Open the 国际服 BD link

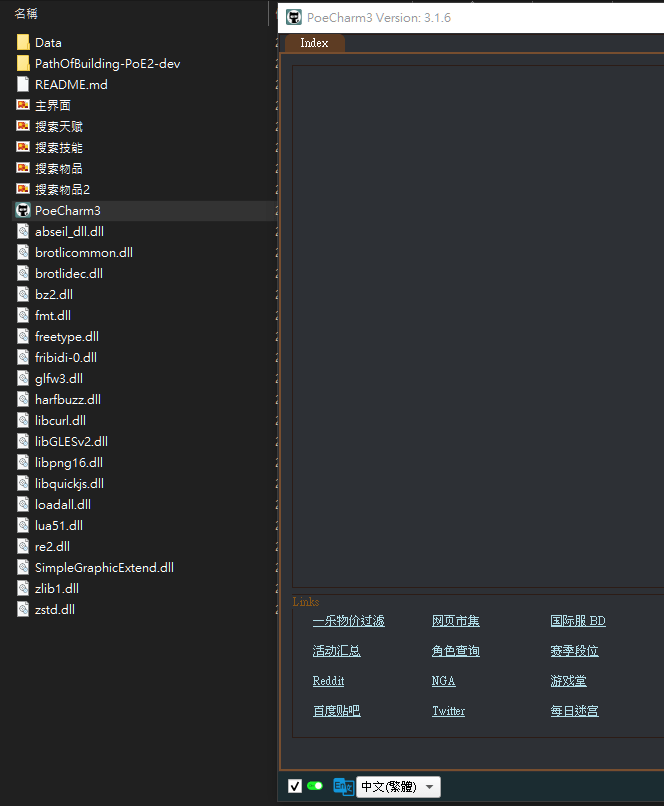(577, 621)
